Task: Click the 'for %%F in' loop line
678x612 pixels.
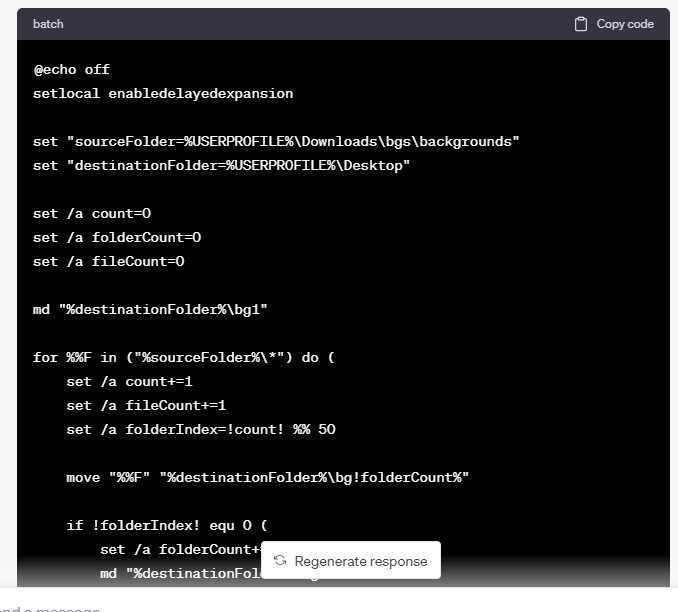Action: [x=184, y=358]
